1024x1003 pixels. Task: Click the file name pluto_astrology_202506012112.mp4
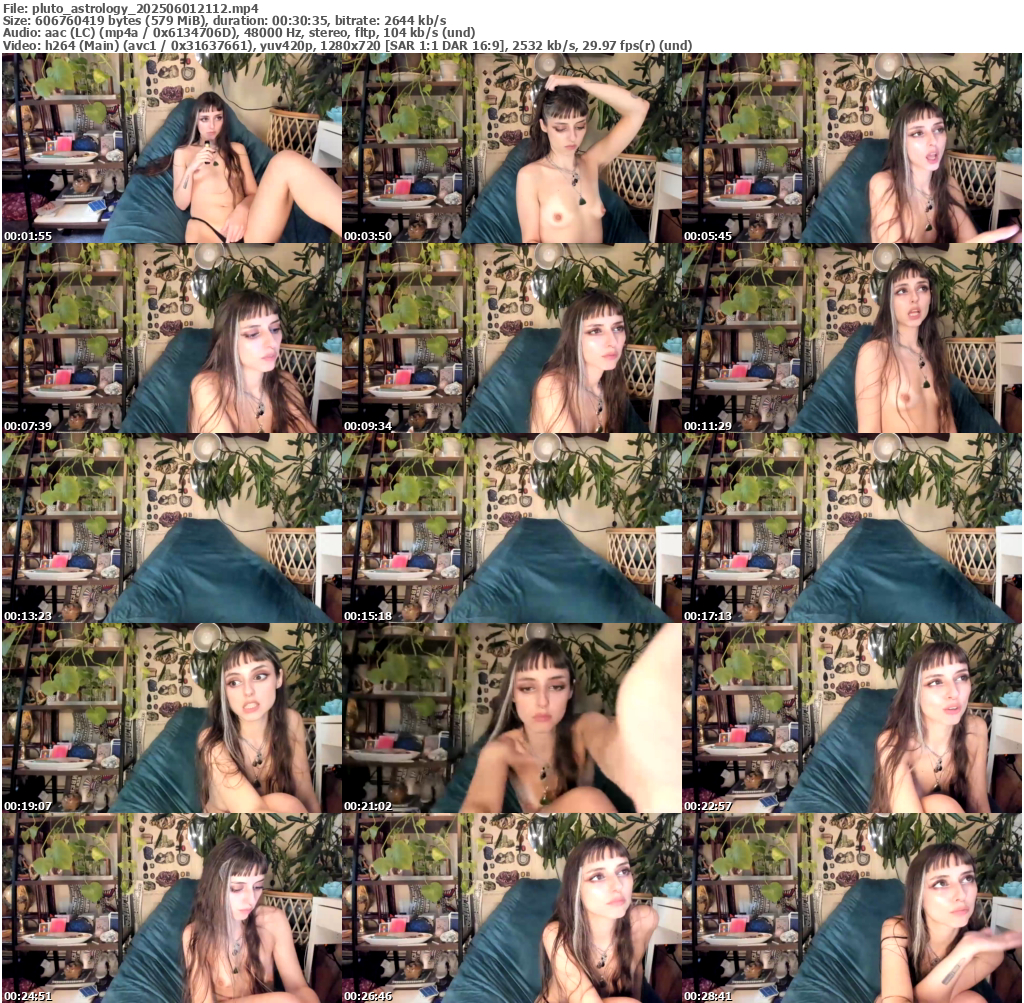[x=145, y=8]
